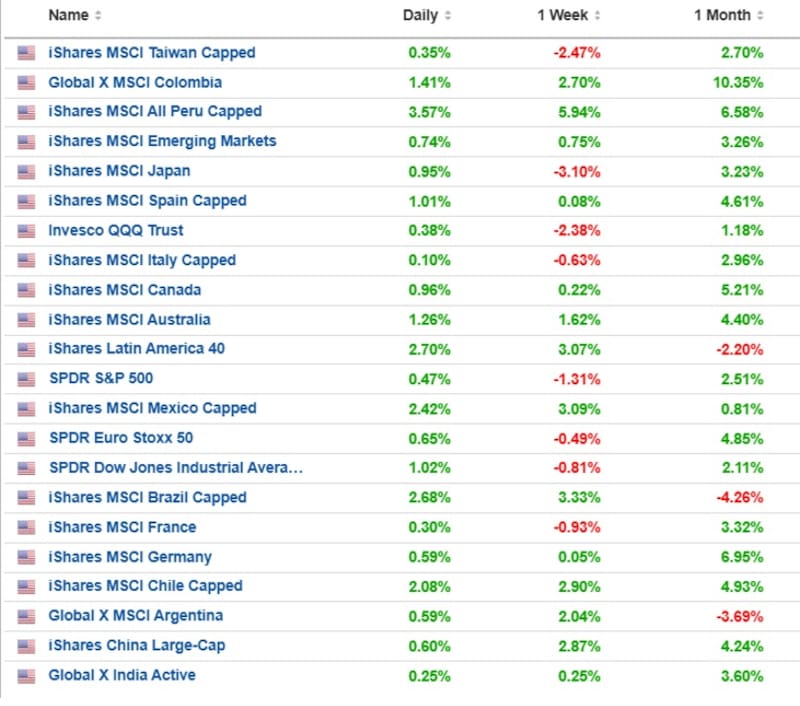800x706 pixels.
Task: Click flag icon beside iShares MSCI Italy Capped
Action: (x=26, y=261)
